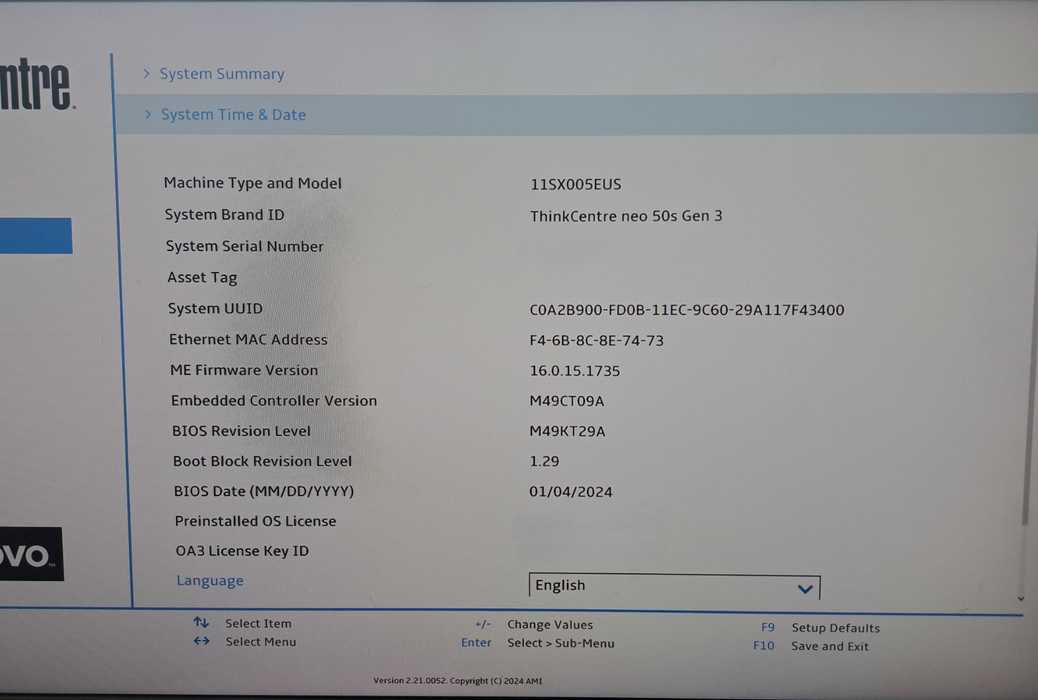The image size is (1038, 700).
Task: Click the ME Firmware version 16.0.15.1735
Action: point(575,371)
